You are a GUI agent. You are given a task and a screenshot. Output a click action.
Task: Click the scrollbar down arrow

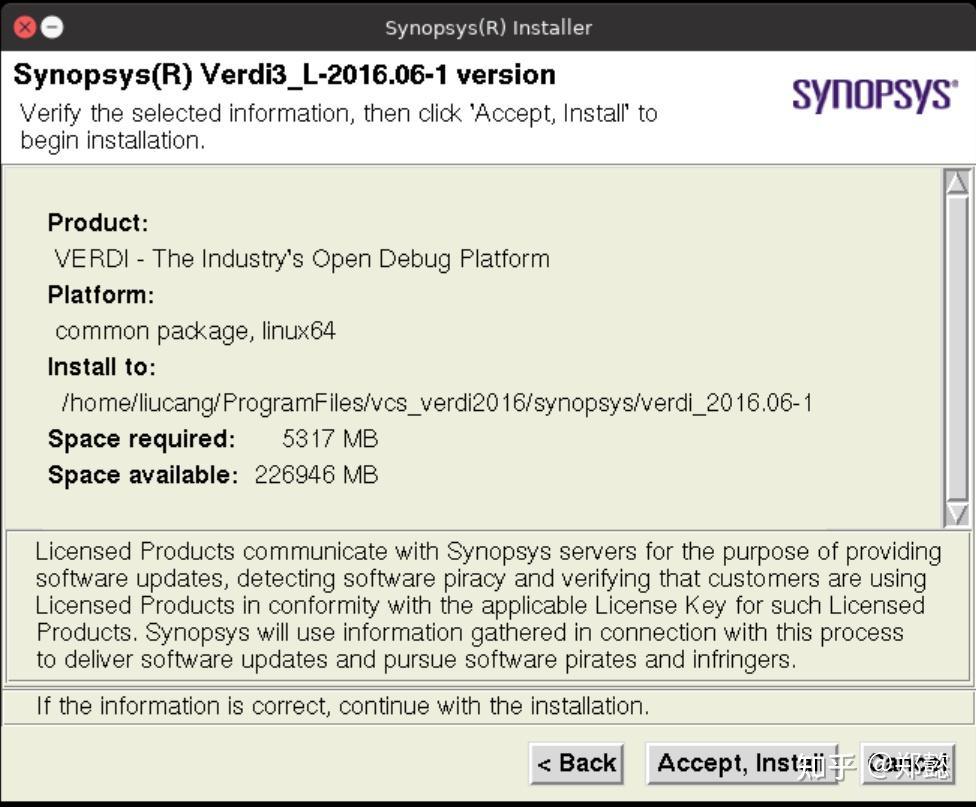point(957,513)
